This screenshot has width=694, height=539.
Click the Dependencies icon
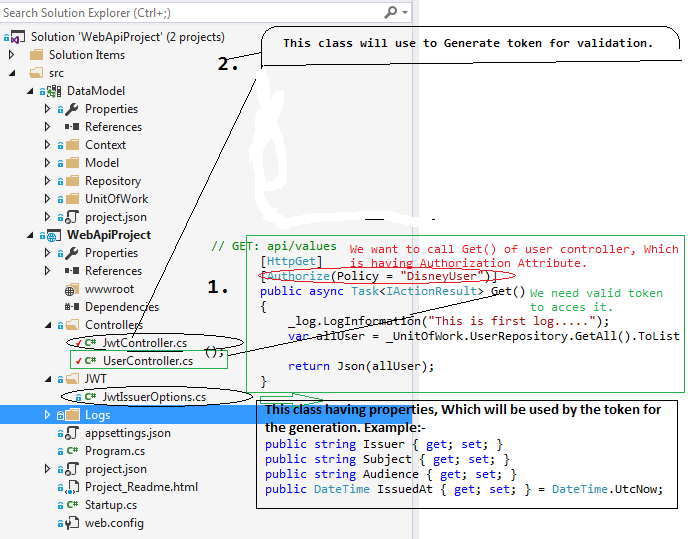click(72, 307)
